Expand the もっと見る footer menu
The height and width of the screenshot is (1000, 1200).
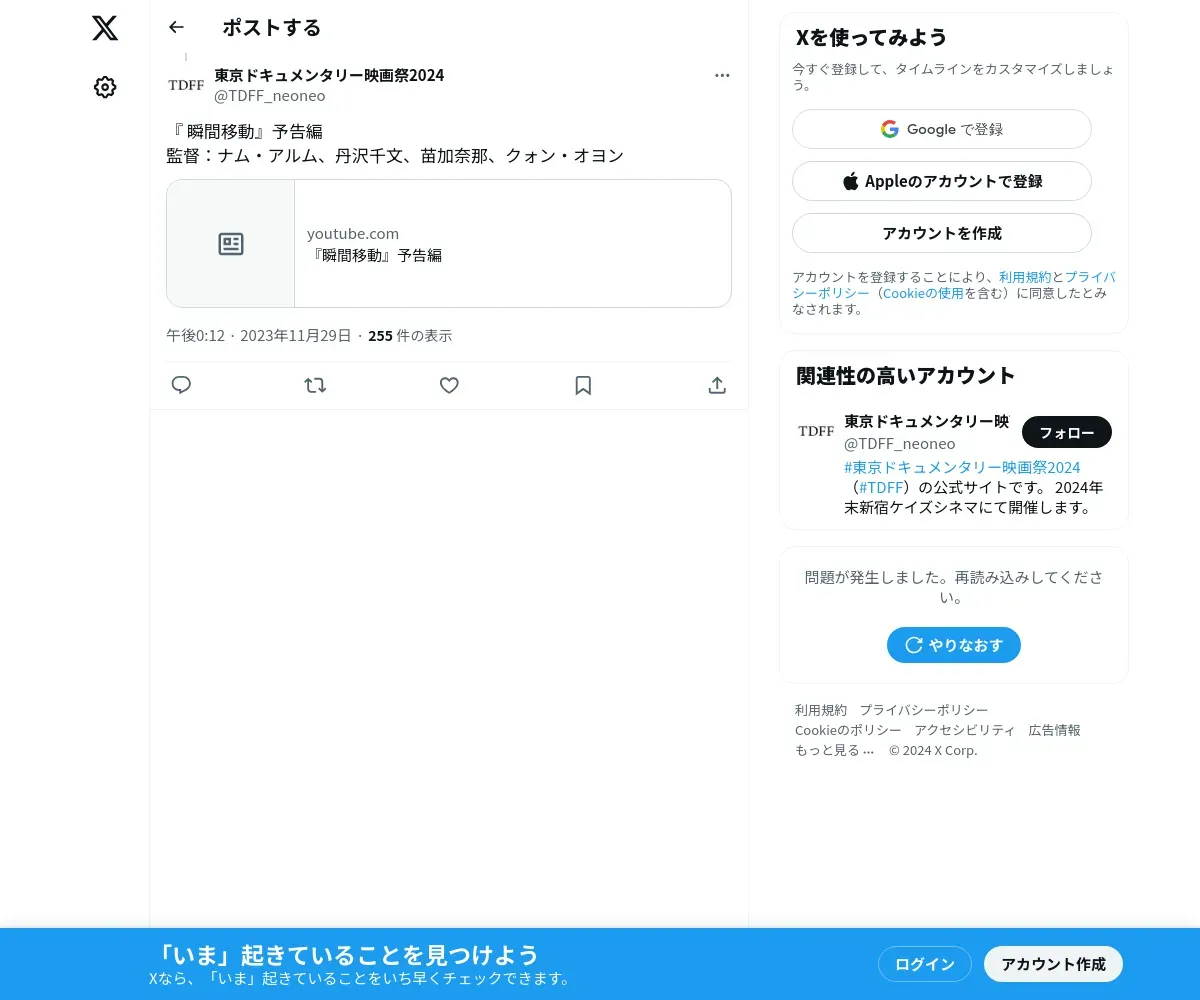(835, 750)
